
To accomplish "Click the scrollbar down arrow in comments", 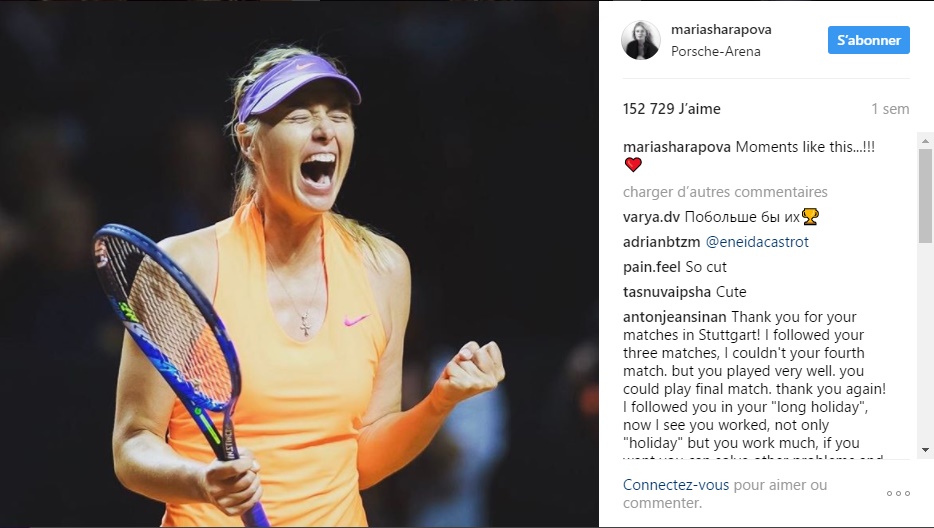I will pos(925,450).
